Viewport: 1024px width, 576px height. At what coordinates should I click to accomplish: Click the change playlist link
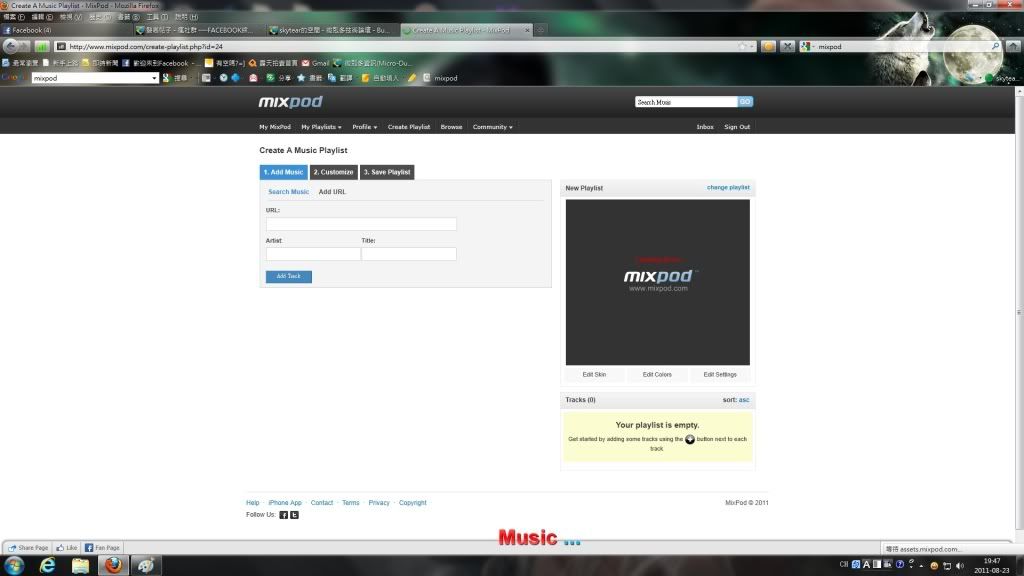tap(728, 187)
